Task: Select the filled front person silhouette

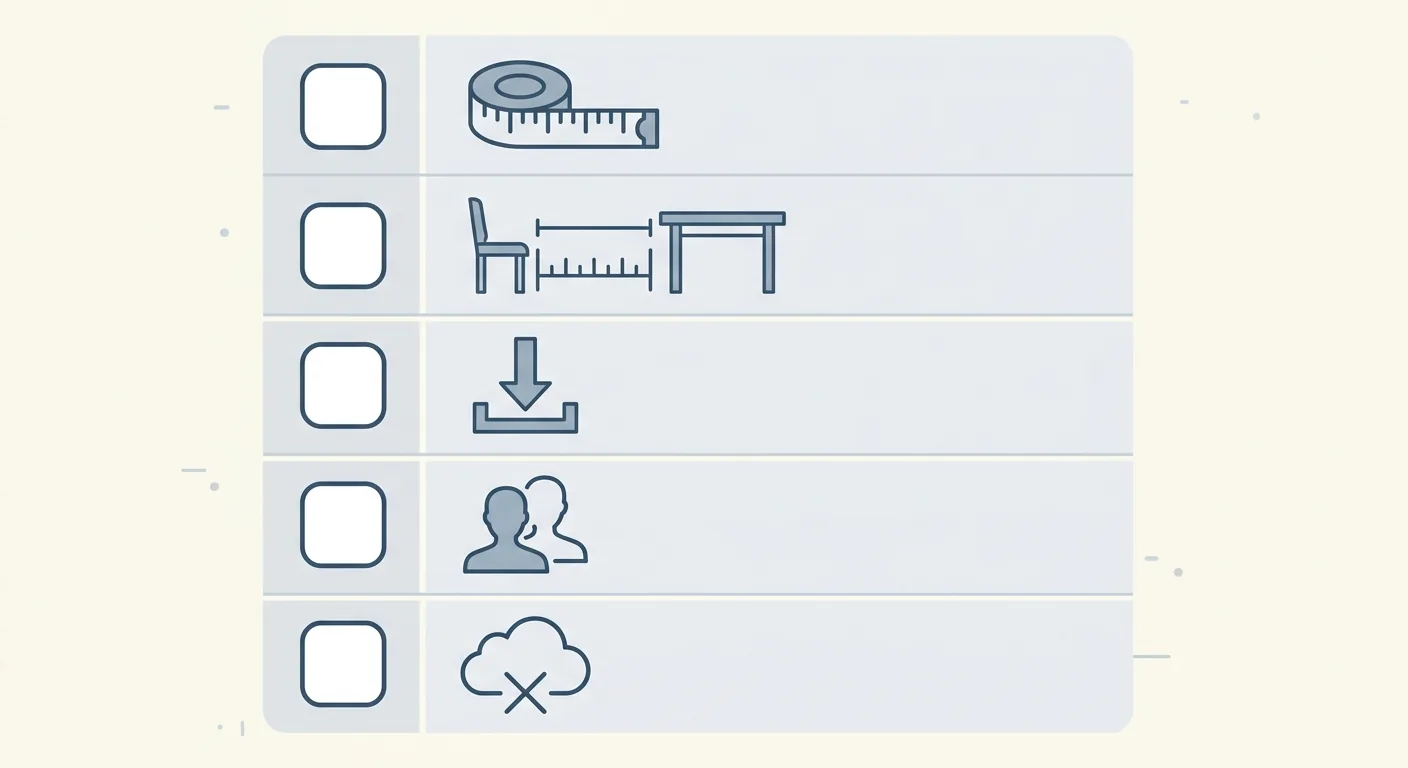Action: [x=506, y=530]
